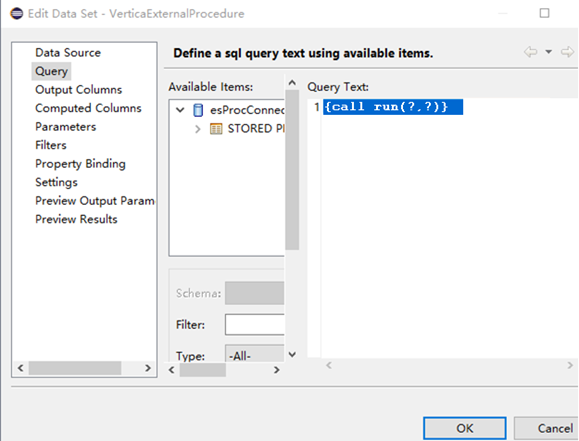Expand the STORED PROCEDURES node

click(198, 129)
